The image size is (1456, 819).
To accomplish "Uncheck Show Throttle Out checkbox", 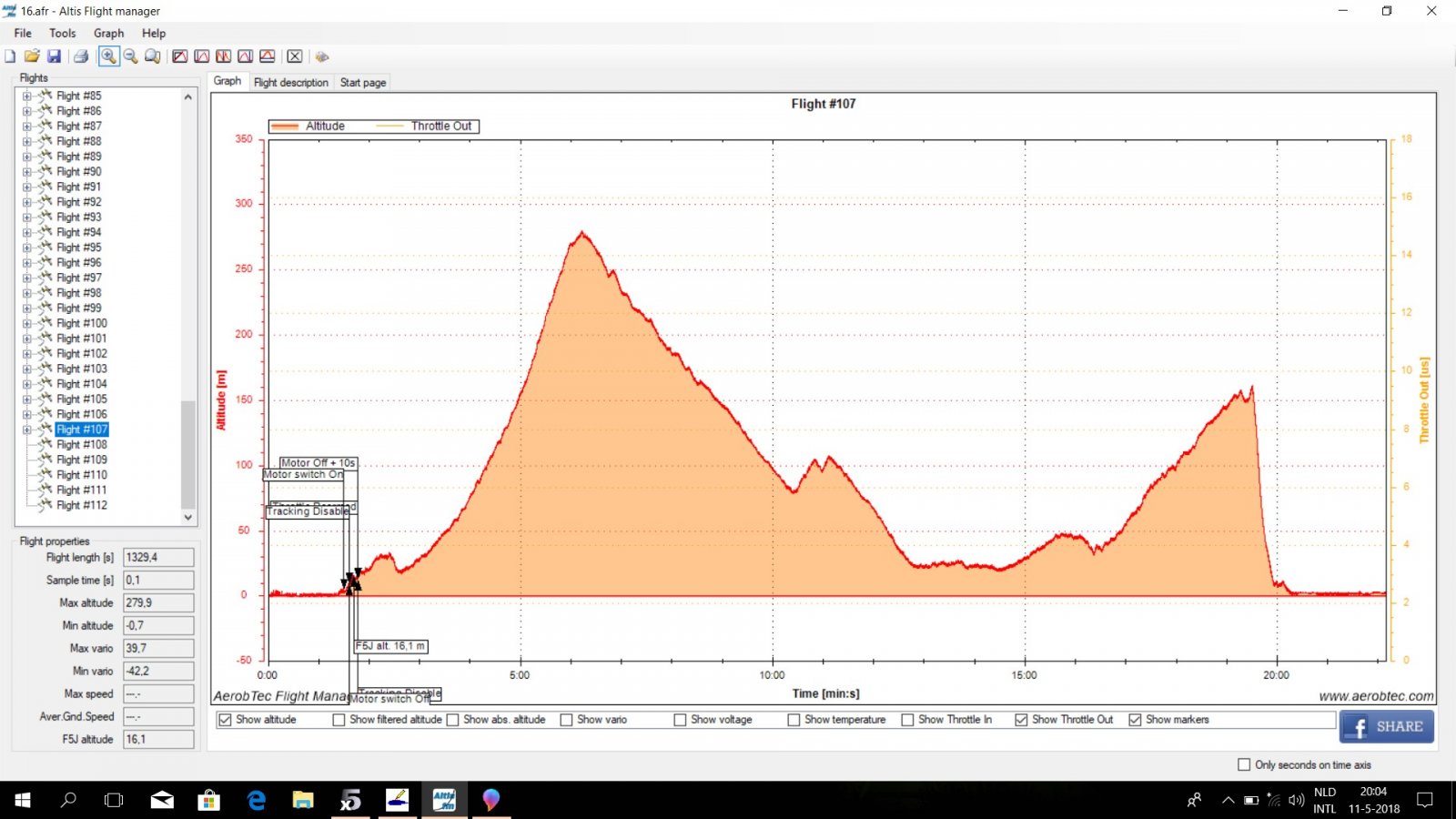I will coord(1021,720).
